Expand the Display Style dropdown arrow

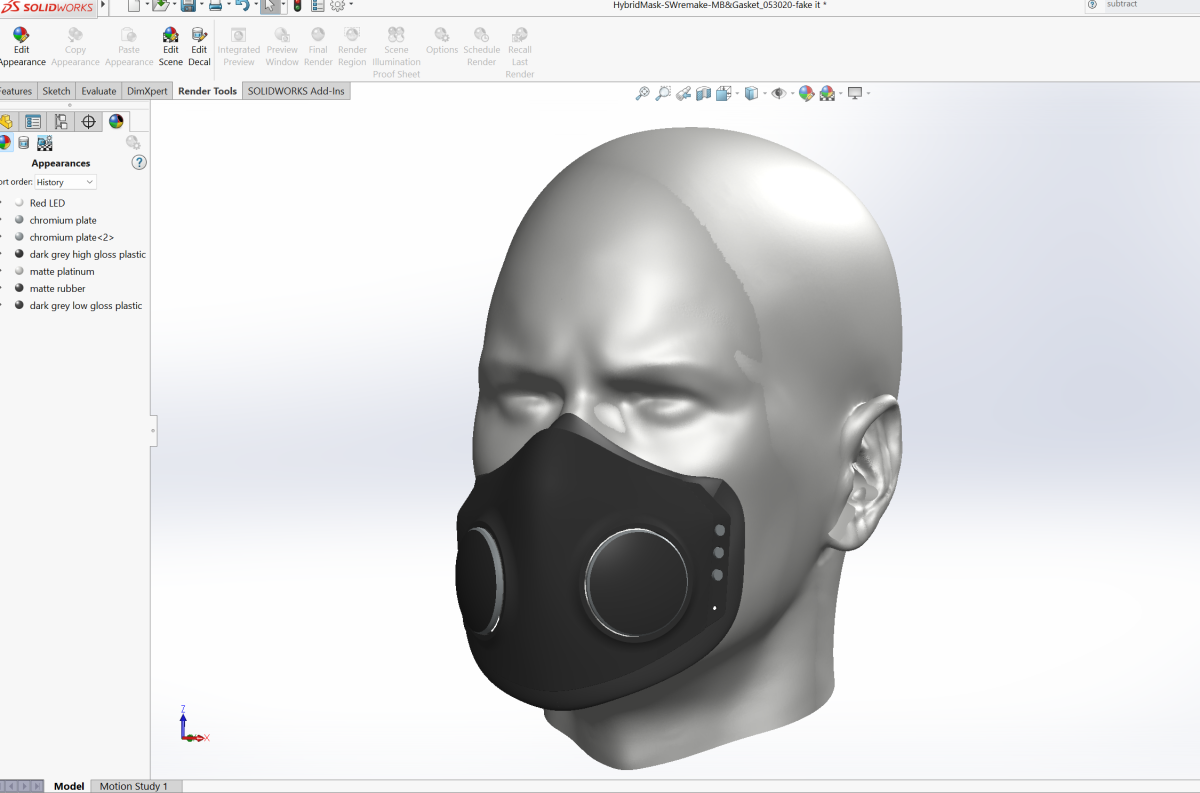pos(765,93)
